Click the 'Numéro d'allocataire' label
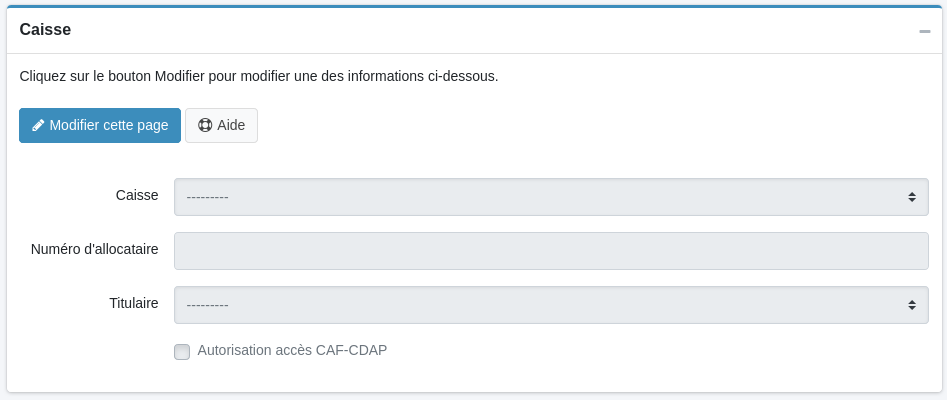947x400 pixels. tap(95, 249)
